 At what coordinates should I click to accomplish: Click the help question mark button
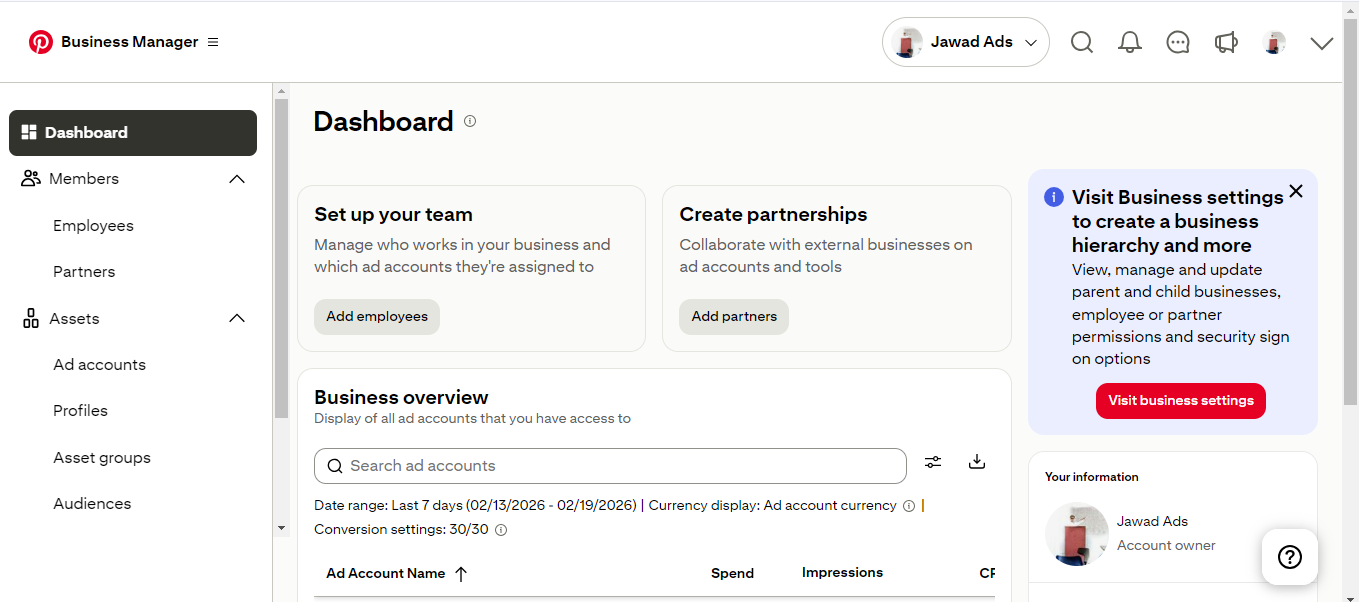(x=1289, y=557)
